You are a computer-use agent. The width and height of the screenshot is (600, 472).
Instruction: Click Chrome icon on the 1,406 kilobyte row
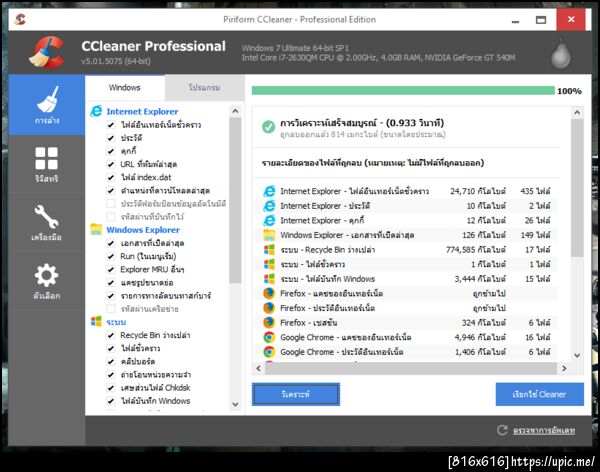click(x=269, y=352)
